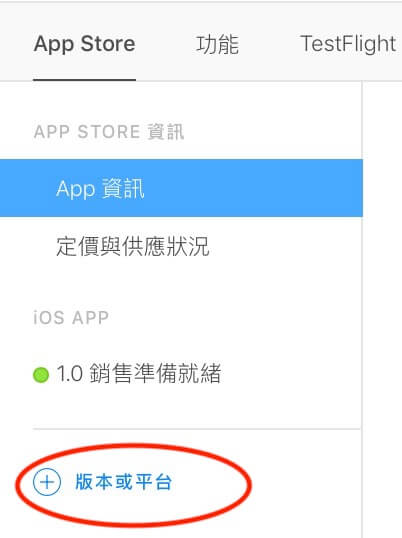Click the underline beneath the App Store tab

pyautogui.click(x=84, y=80)
